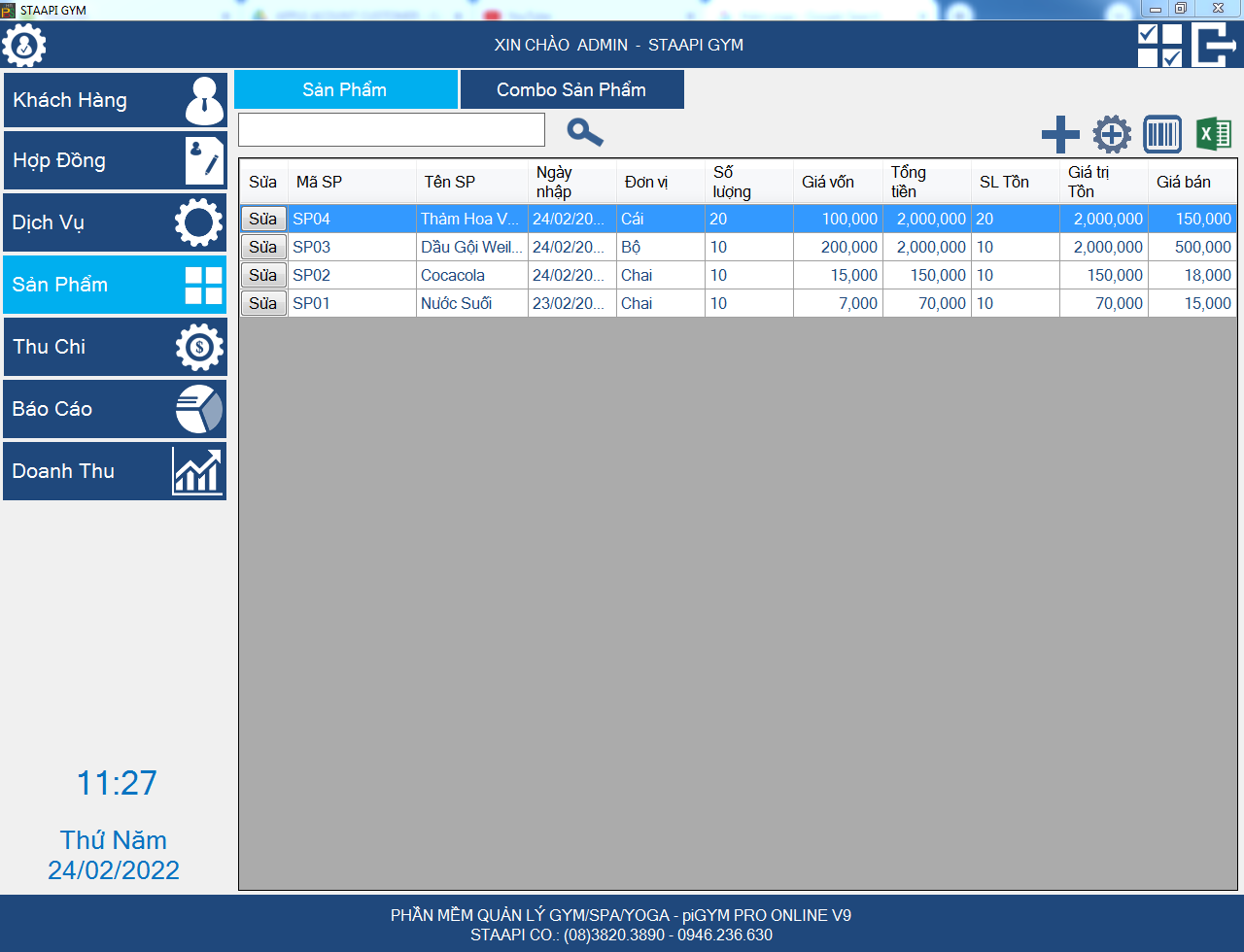
Task: Select the Sản Phẩm tab
Action: [345, 89]
